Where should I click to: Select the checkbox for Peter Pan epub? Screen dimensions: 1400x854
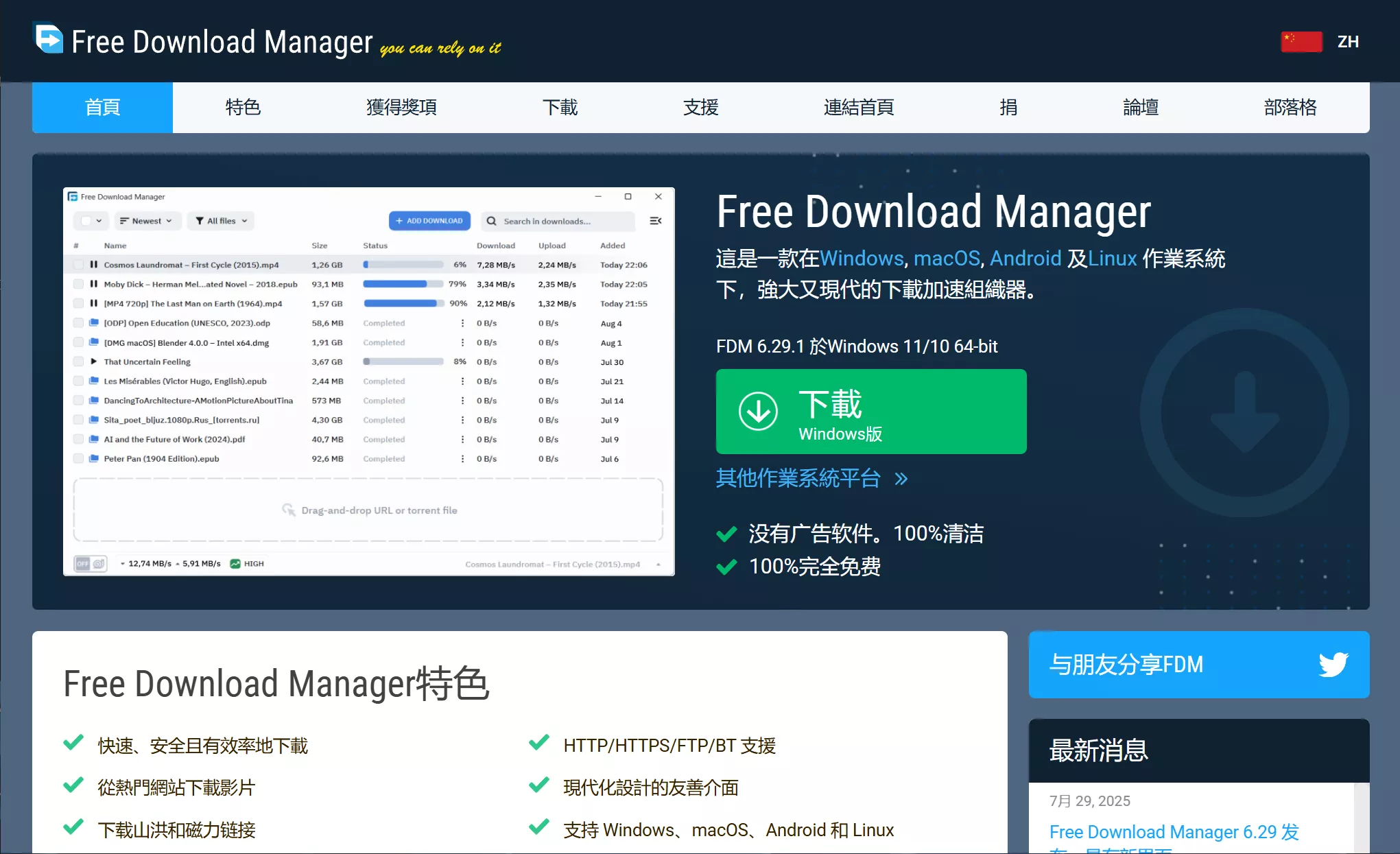[79, 458]
